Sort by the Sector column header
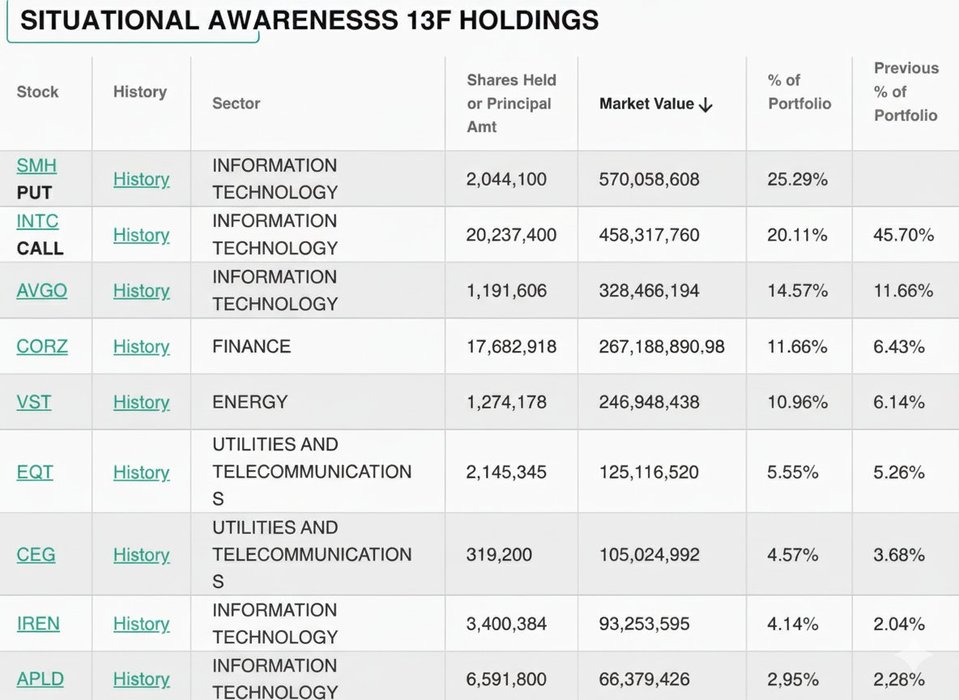The height and width of the screenshot is (700, 959). coord(236,103)
